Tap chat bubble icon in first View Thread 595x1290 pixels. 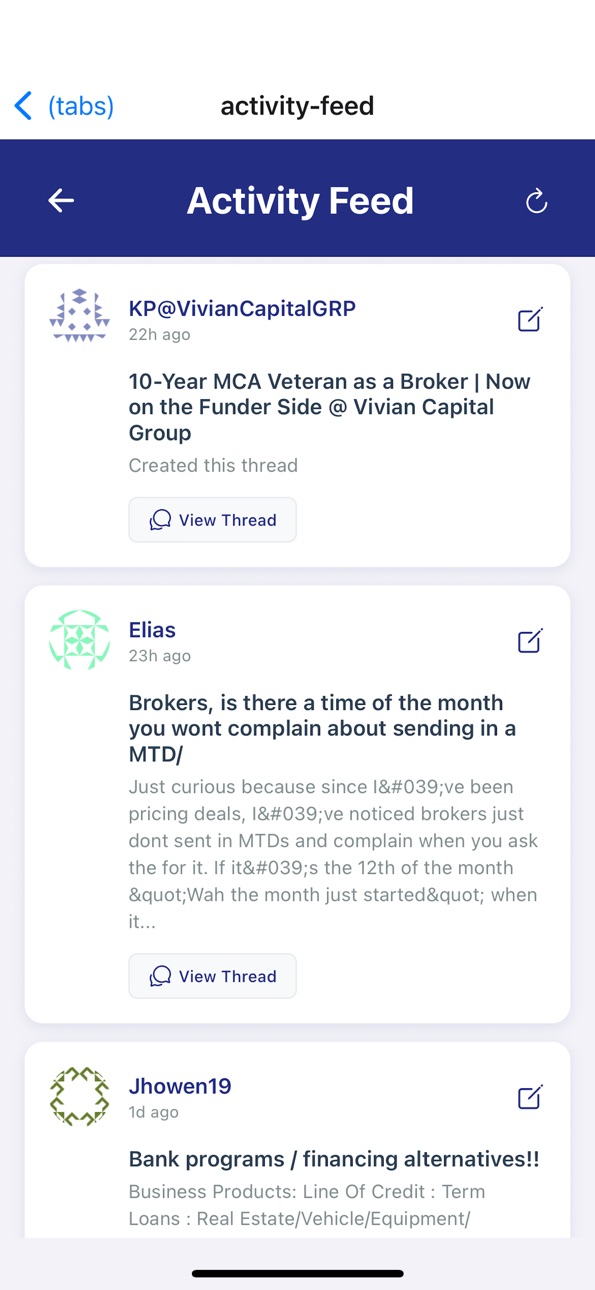tap(160, 520)
